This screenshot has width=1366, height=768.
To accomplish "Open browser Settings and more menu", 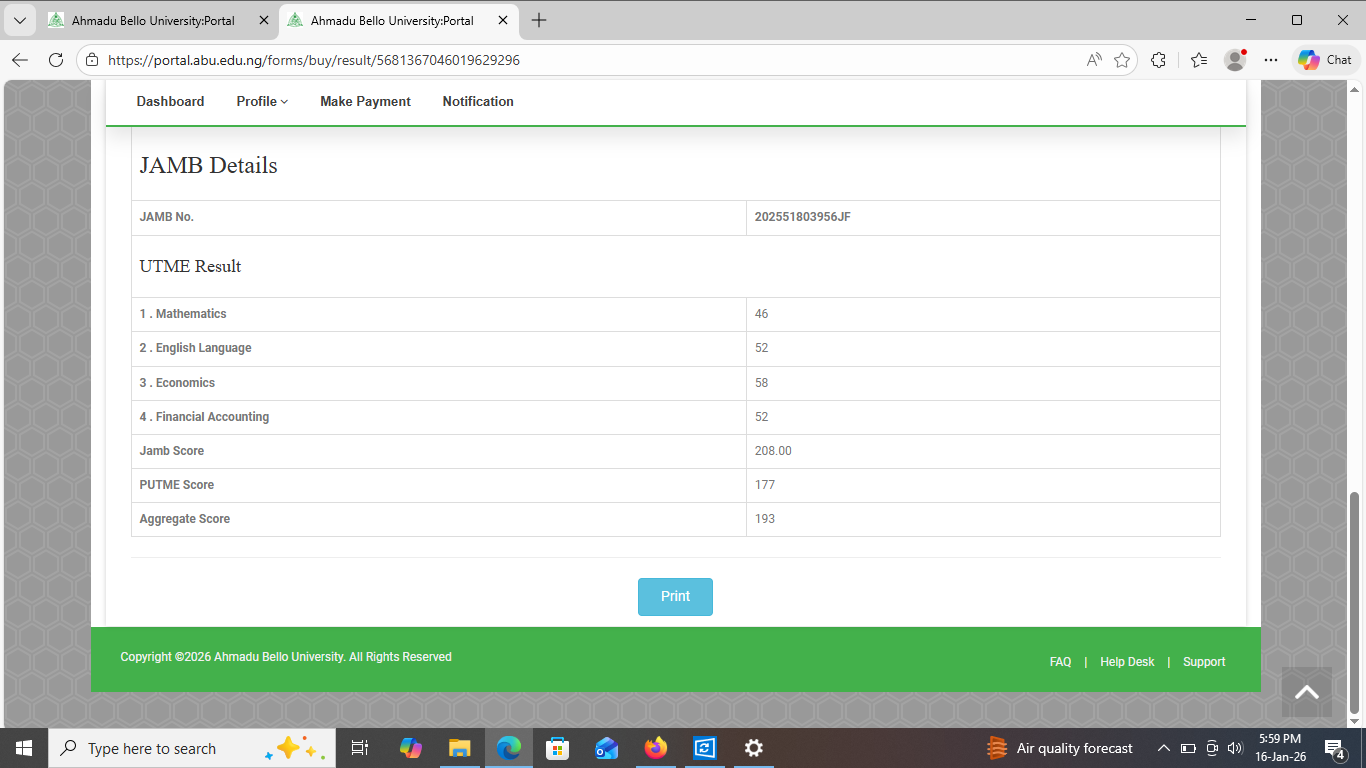I will [x=1271, y=60].
